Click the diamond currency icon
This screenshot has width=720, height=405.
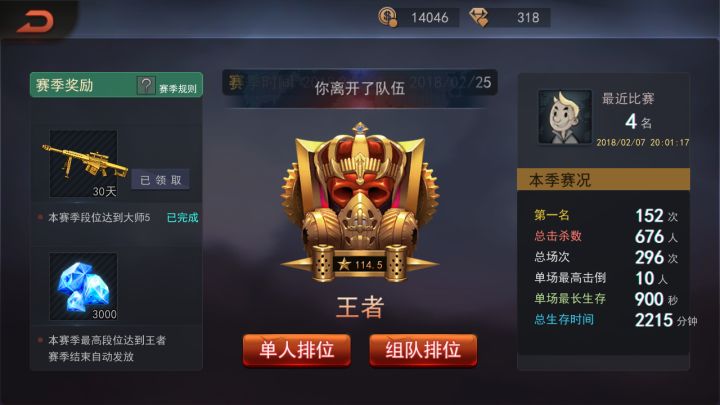tap(479, 17)
